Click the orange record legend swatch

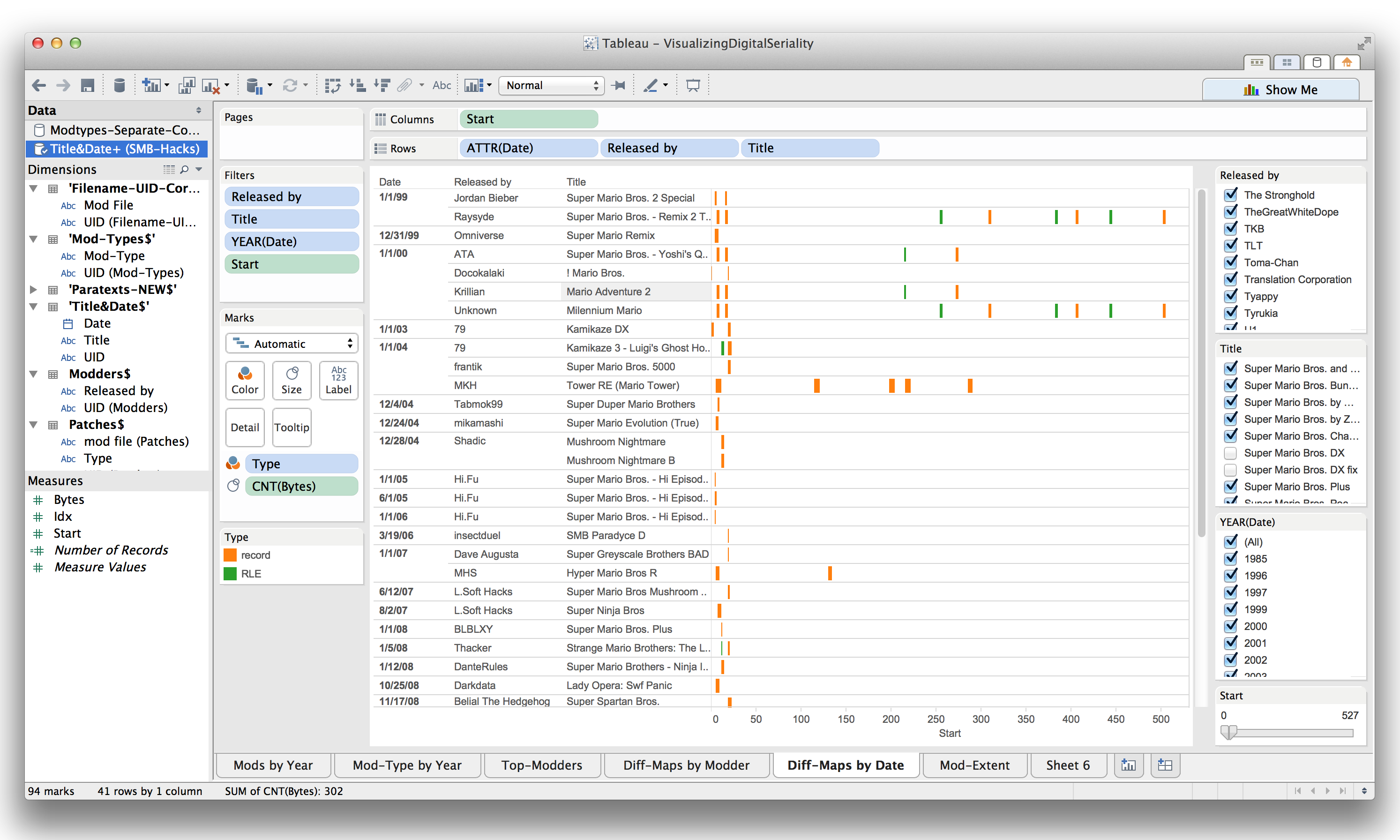pos(230,555)
